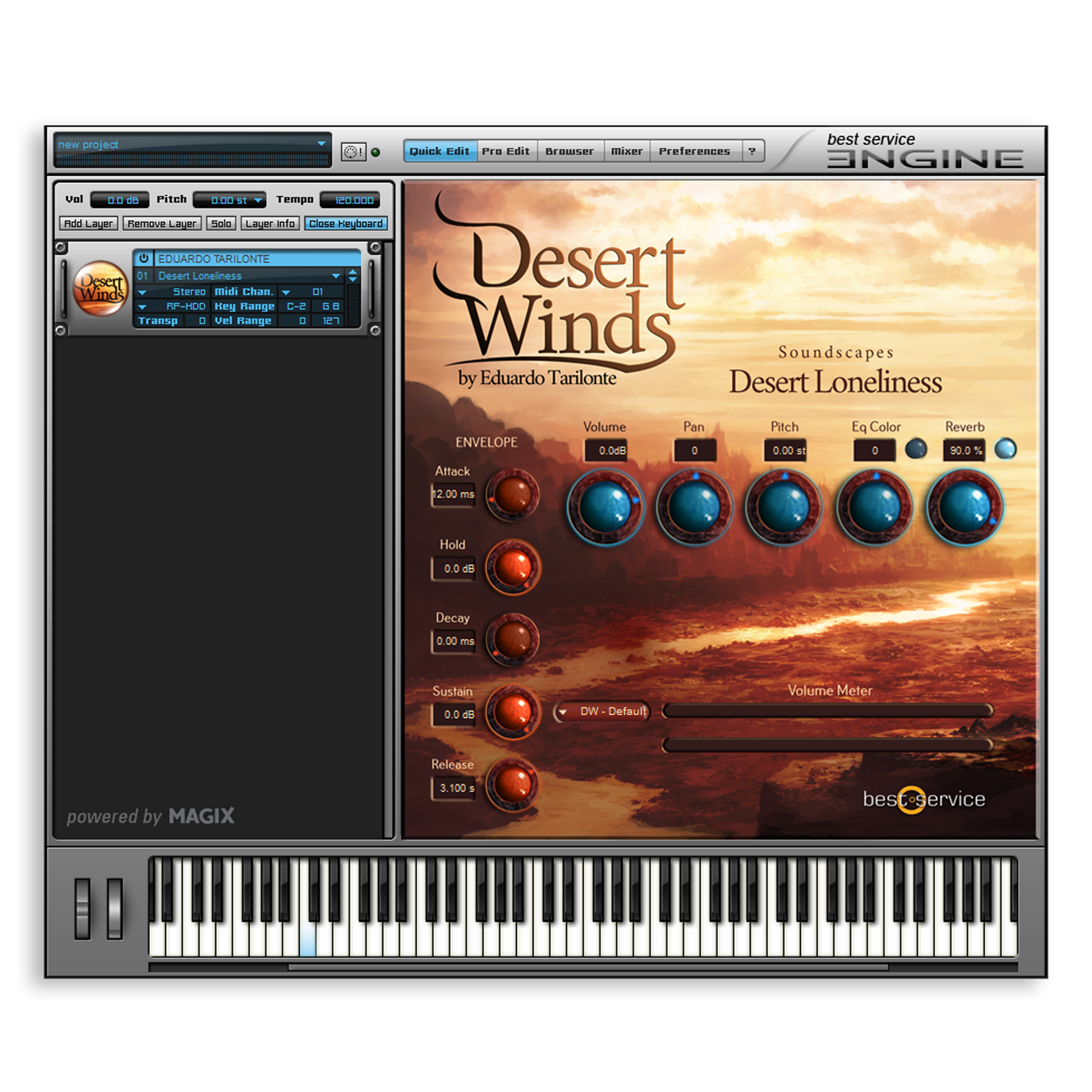
Task: Open help via the question mark icon
Action: click(x=751, y=151)
